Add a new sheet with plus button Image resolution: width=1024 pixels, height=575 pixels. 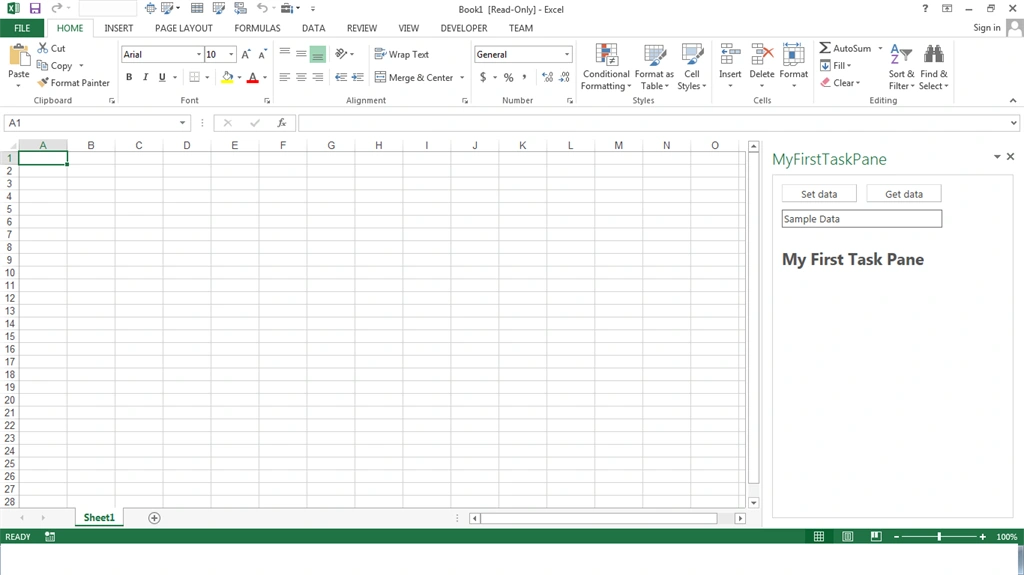[154, 518]
